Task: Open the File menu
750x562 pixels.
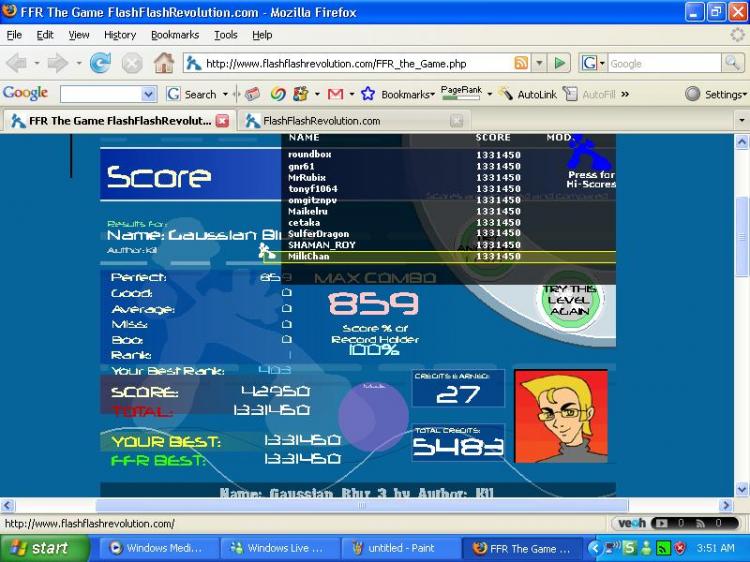Action: pos(14,35)
